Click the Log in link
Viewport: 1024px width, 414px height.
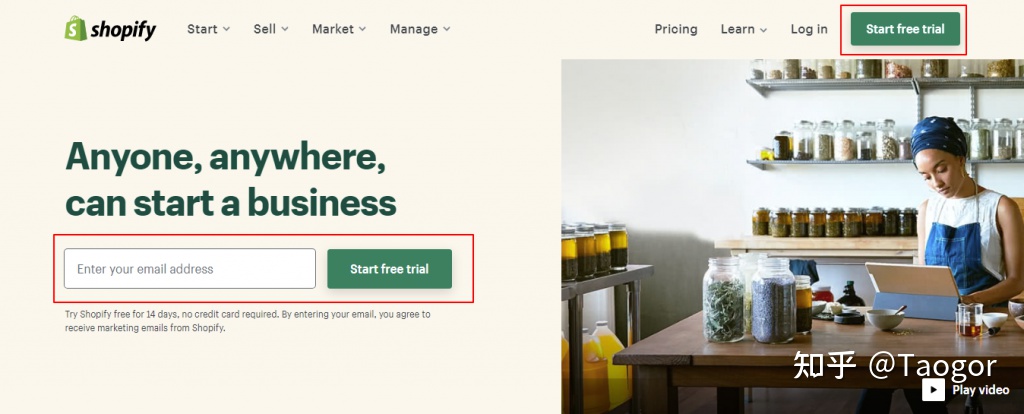coord(809,29)
